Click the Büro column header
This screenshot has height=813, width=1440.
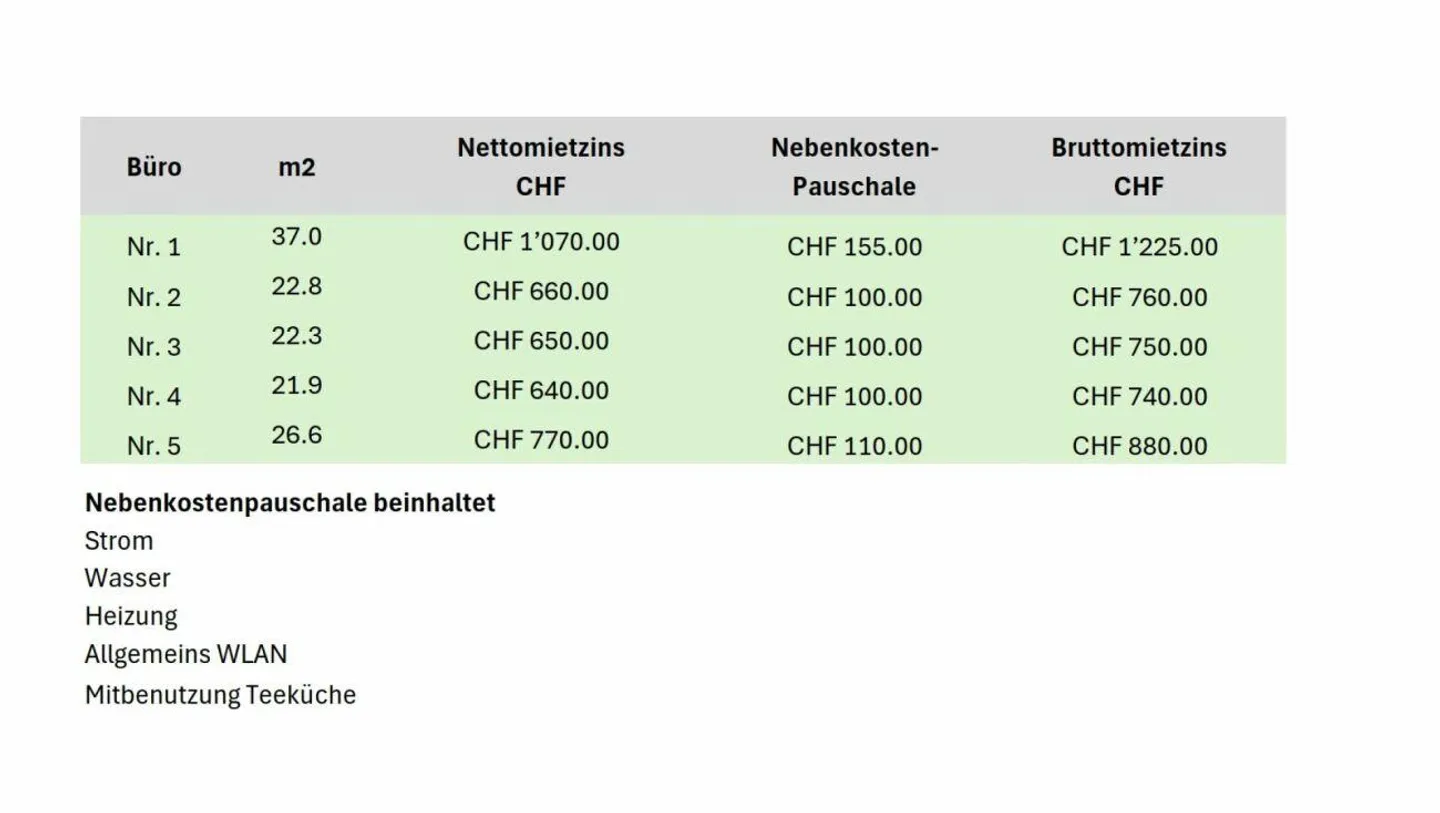tap(154, 166)
